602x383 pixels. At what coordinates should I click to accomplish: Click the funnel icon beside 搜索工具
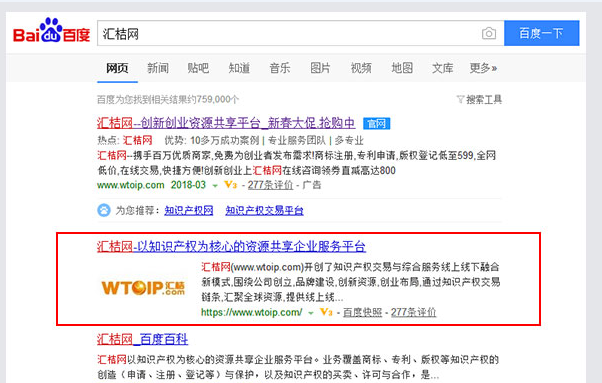[x=460, y=100]
